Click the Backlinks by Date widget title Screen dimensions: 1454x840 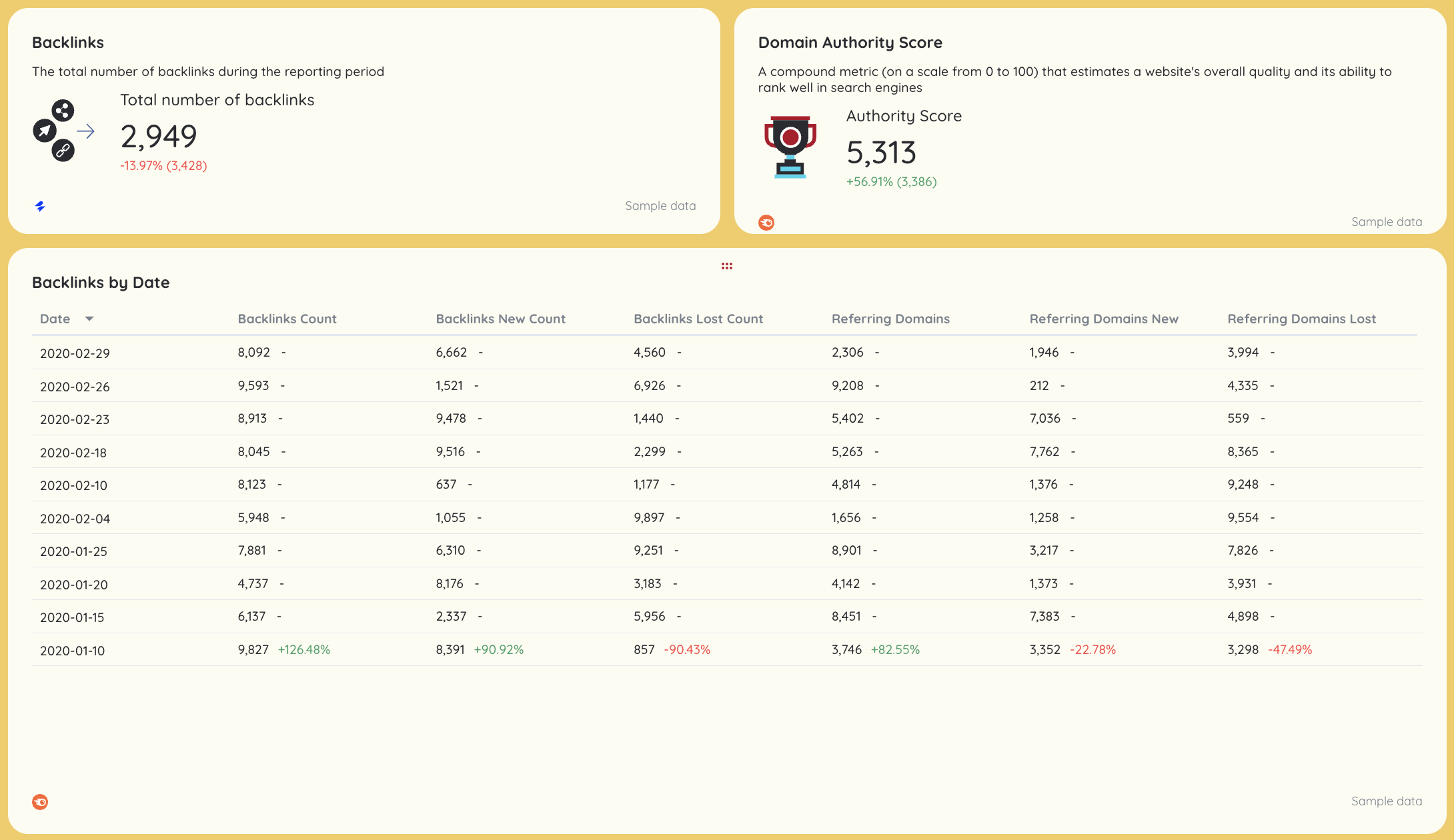click(101, 282)
